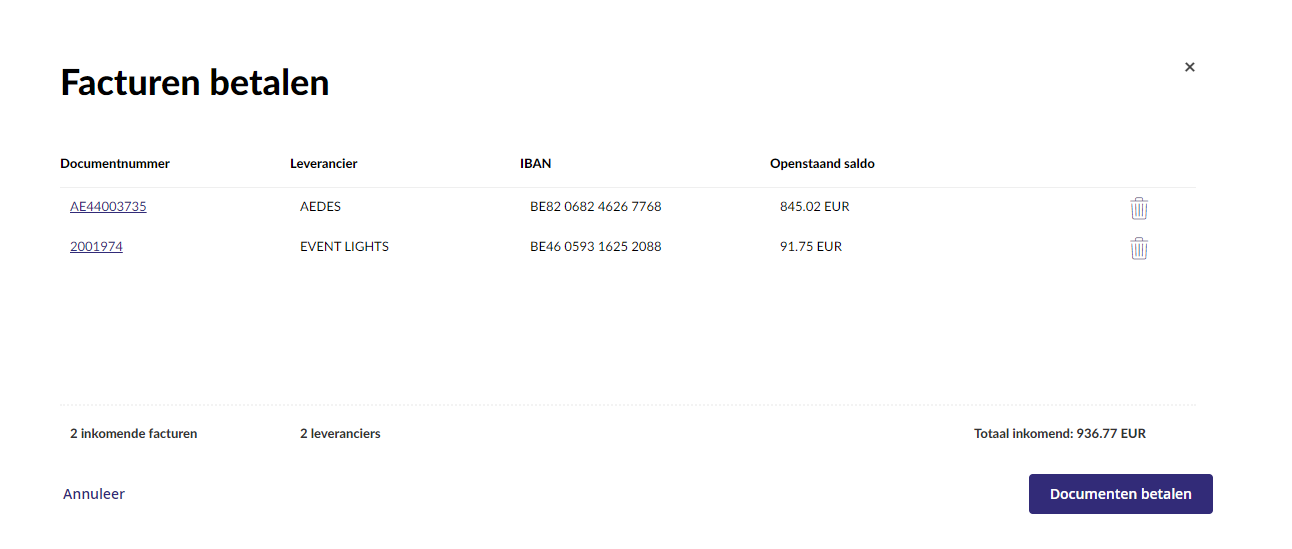Select the Leverancier column header

click(324, 164)
